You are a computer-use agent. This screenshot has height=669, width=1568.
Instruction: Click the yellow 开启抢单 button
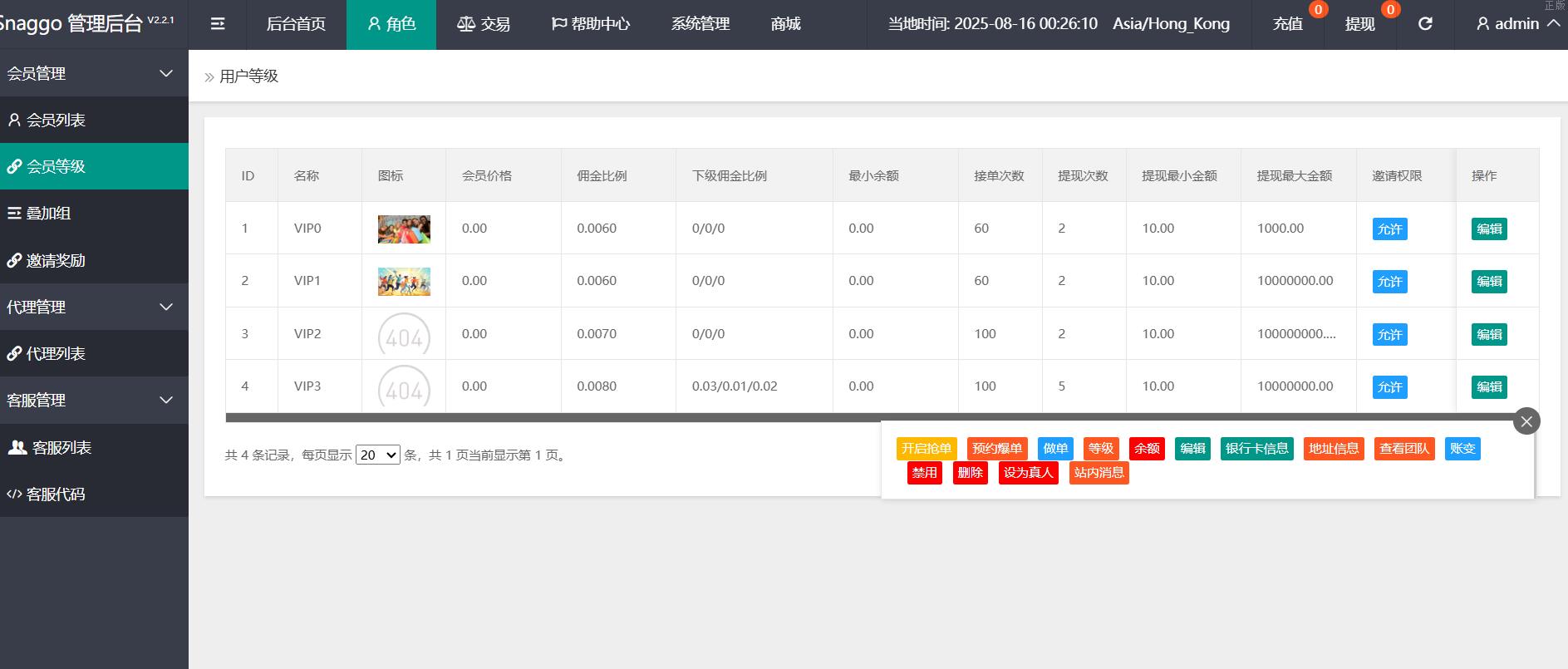pos(927,449)
